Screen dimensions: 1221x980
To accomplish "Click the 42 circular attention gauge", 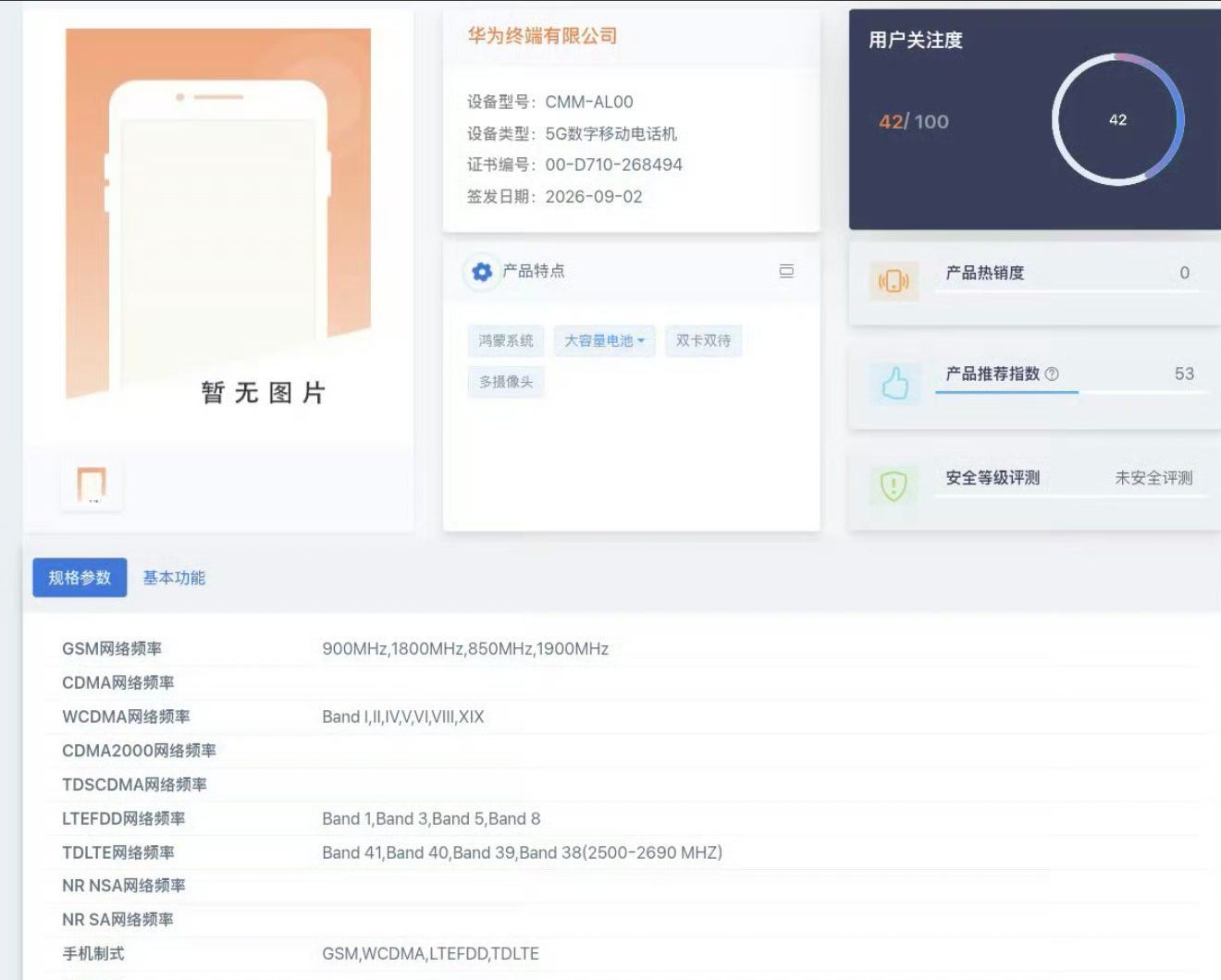I will click(x=1117, y=120).
